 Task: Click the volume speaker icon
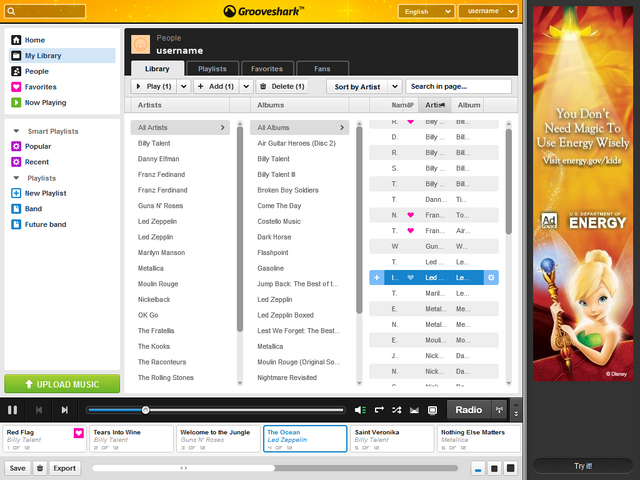click(360, 410)
